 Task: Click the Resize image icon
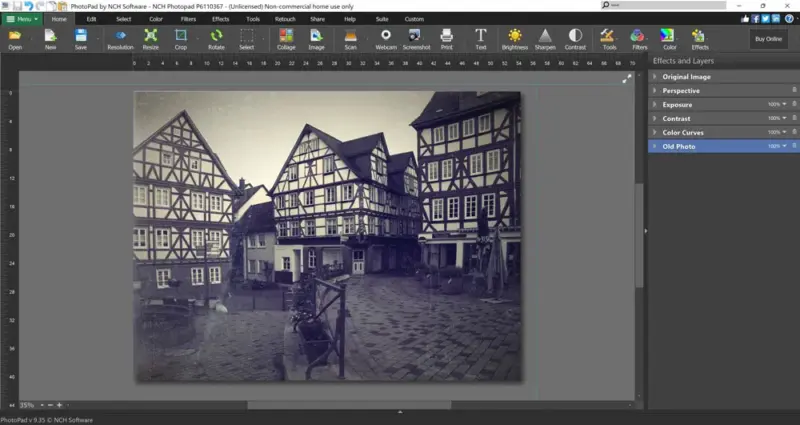pos(150,39)
